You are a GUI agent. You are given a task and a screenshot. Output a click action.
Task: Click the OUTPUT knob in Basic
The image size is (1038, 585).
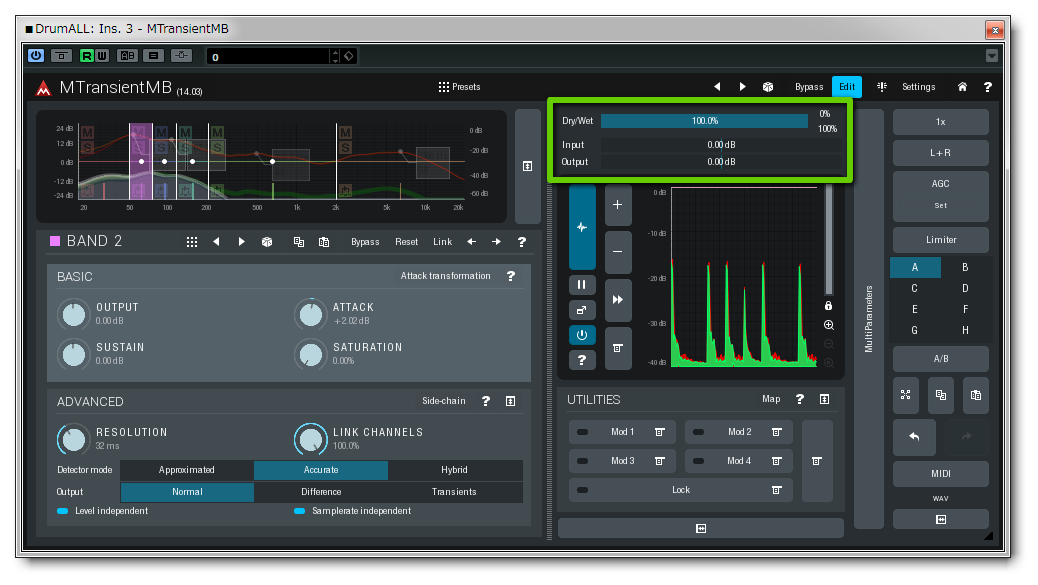click(x=73, y=314)
